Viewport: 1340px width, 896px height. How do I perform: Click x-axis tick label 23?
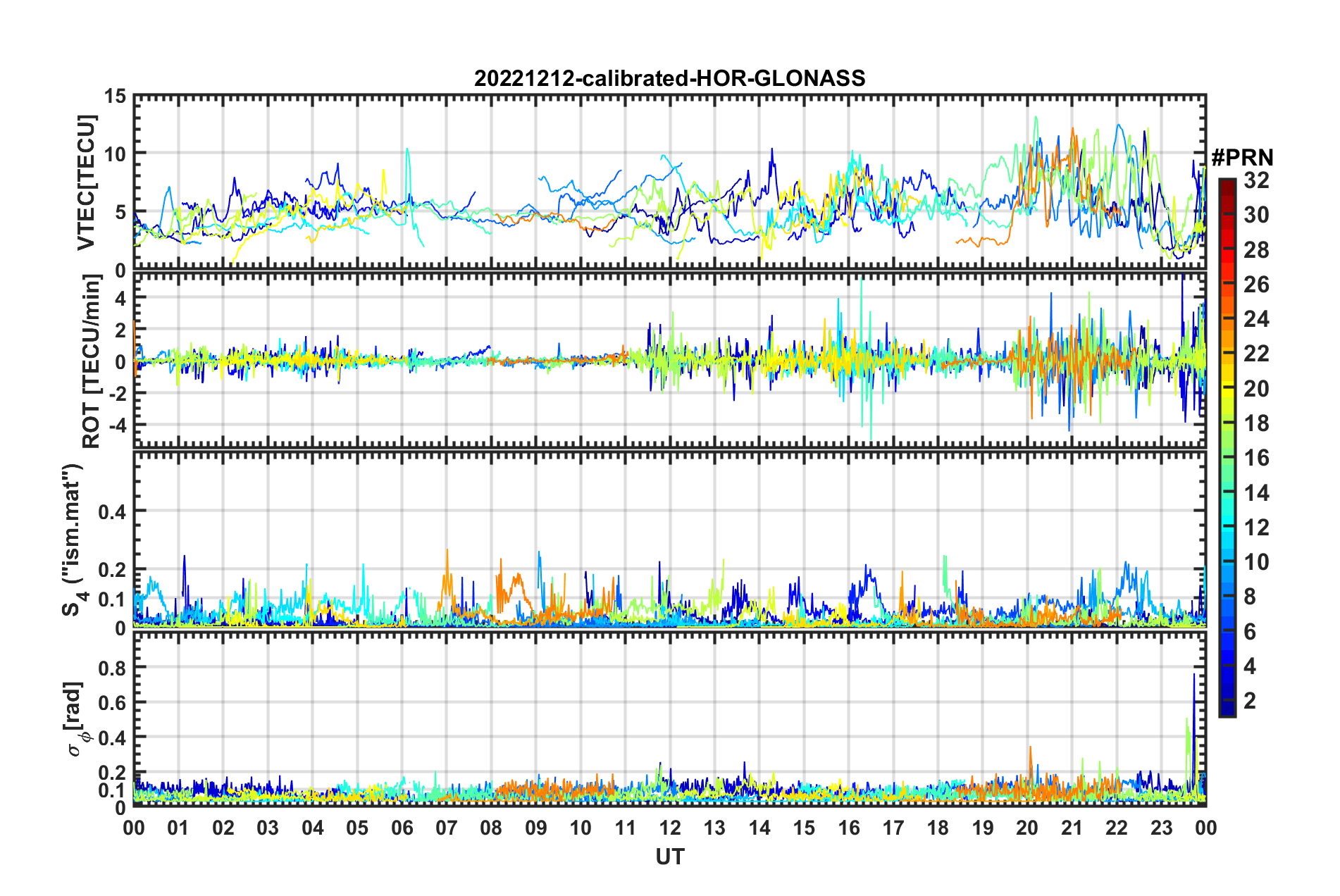1161,828
